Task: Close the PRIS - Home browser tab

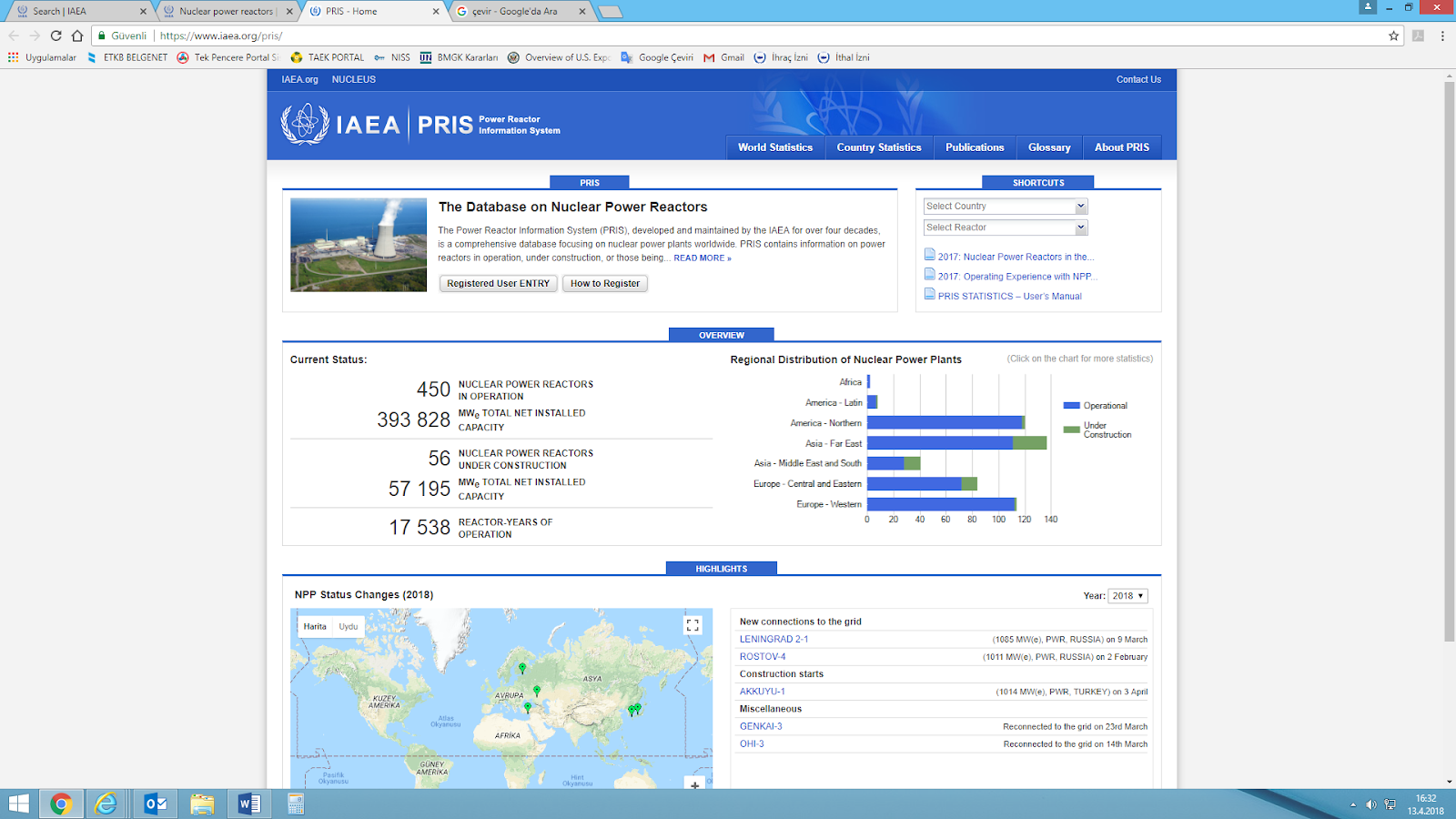Action: 436,11
